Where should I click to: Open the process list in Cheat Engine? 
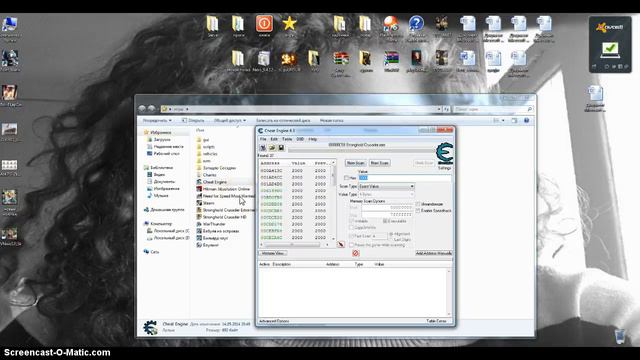(263, 148)
